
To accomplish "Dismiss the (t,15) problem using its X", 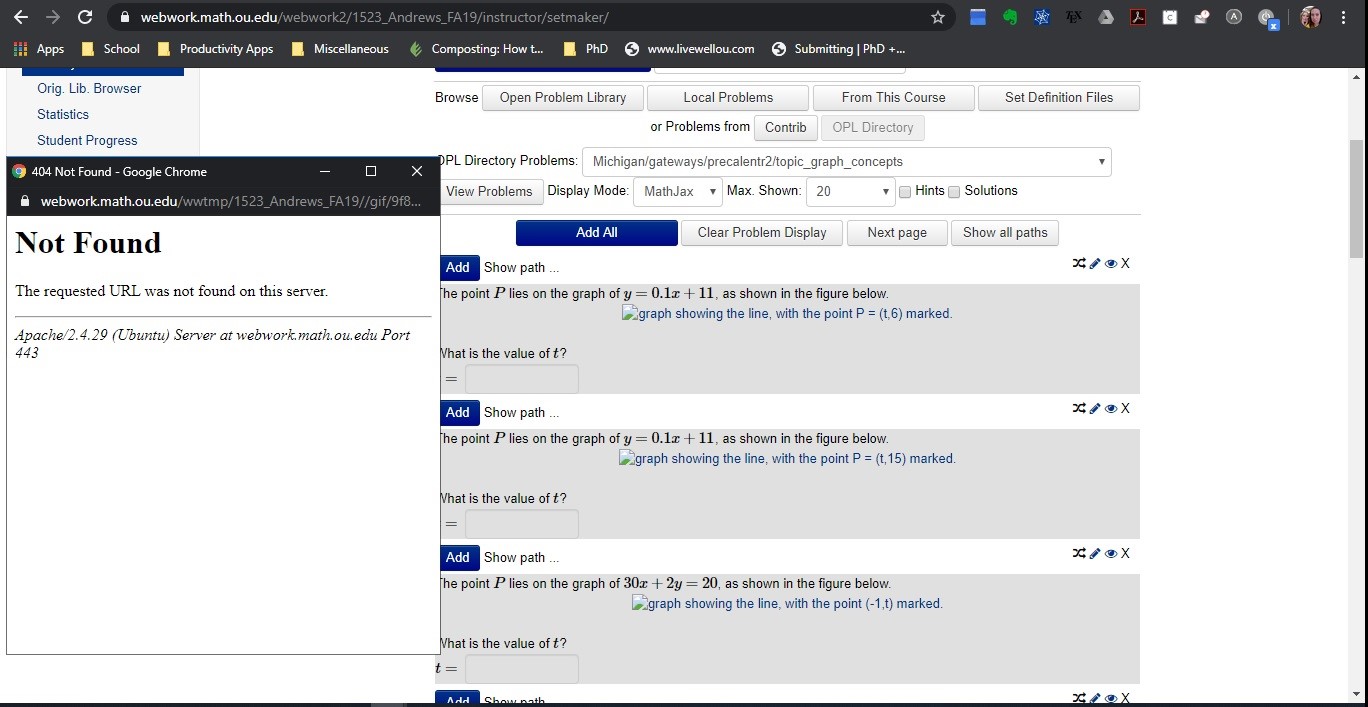I will [x=1125, y=409].
